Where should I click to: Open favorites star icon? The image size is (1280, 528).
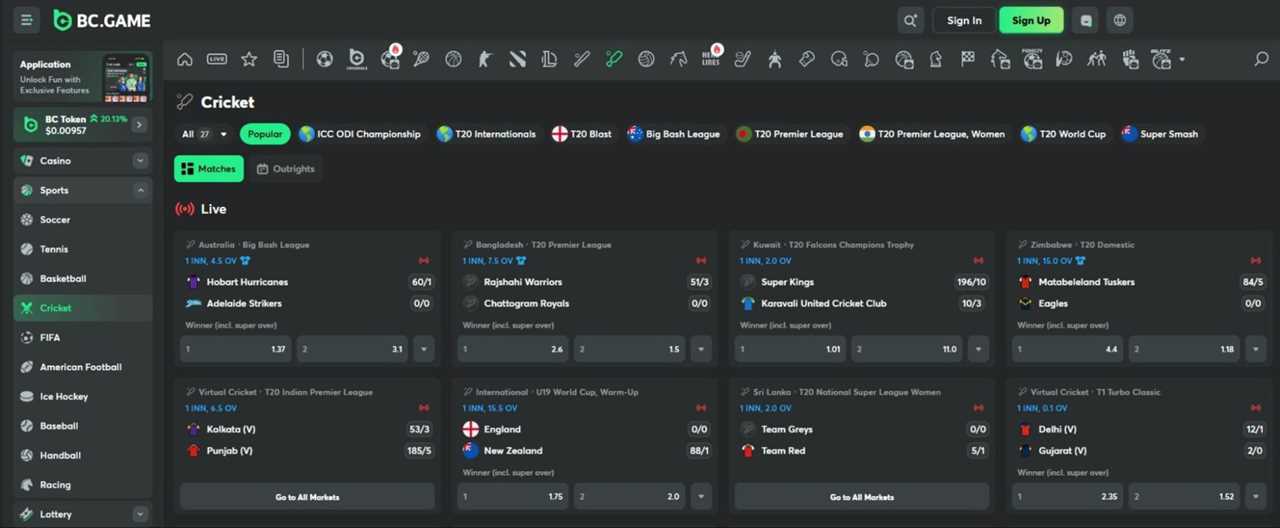tap(249, 60)
